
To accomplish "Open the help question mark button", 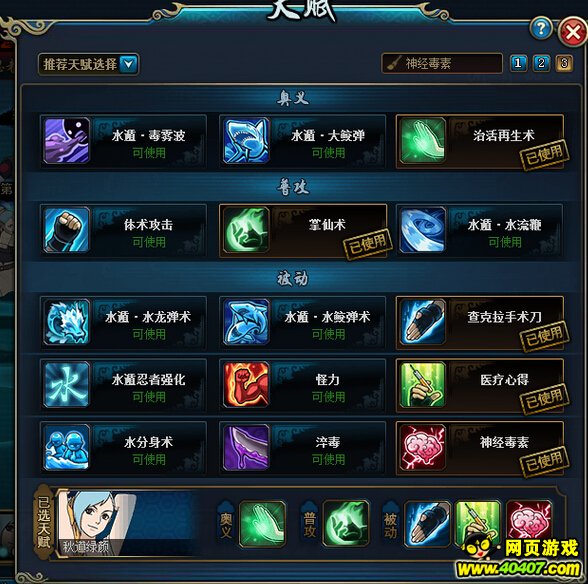I will pos(541,28).
